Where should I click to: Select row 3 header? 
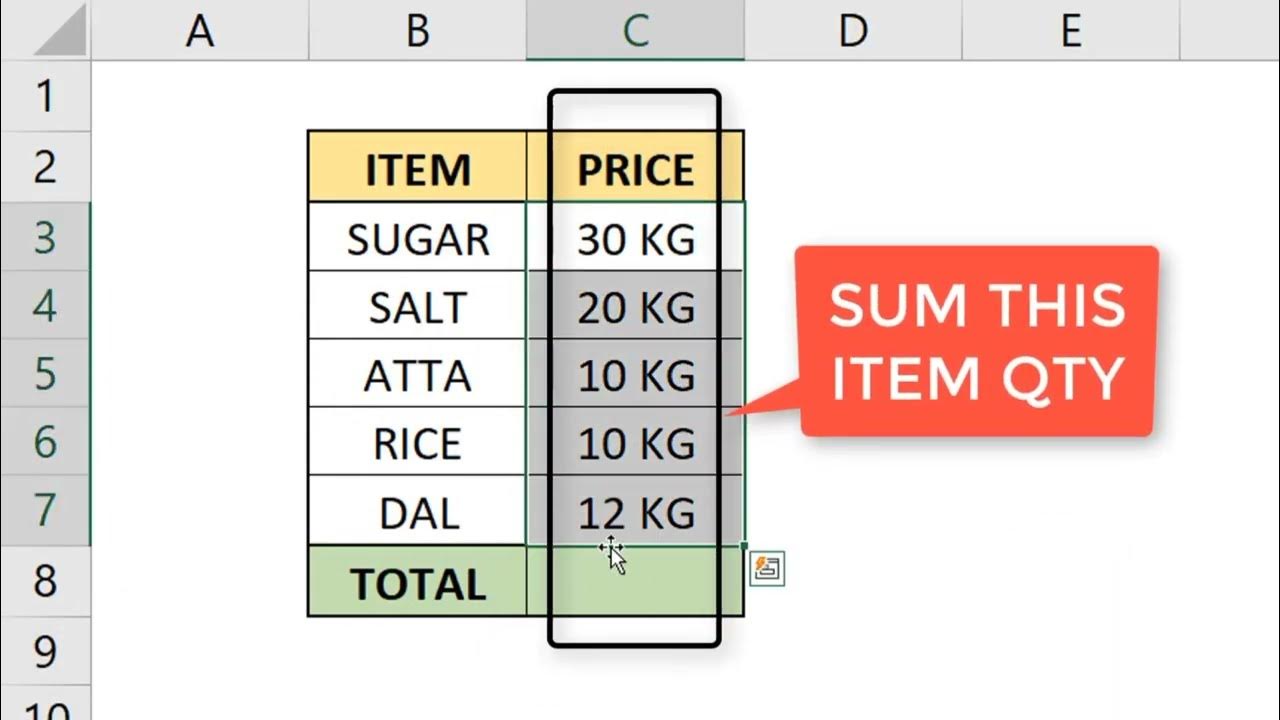click(x=45, y=237)
